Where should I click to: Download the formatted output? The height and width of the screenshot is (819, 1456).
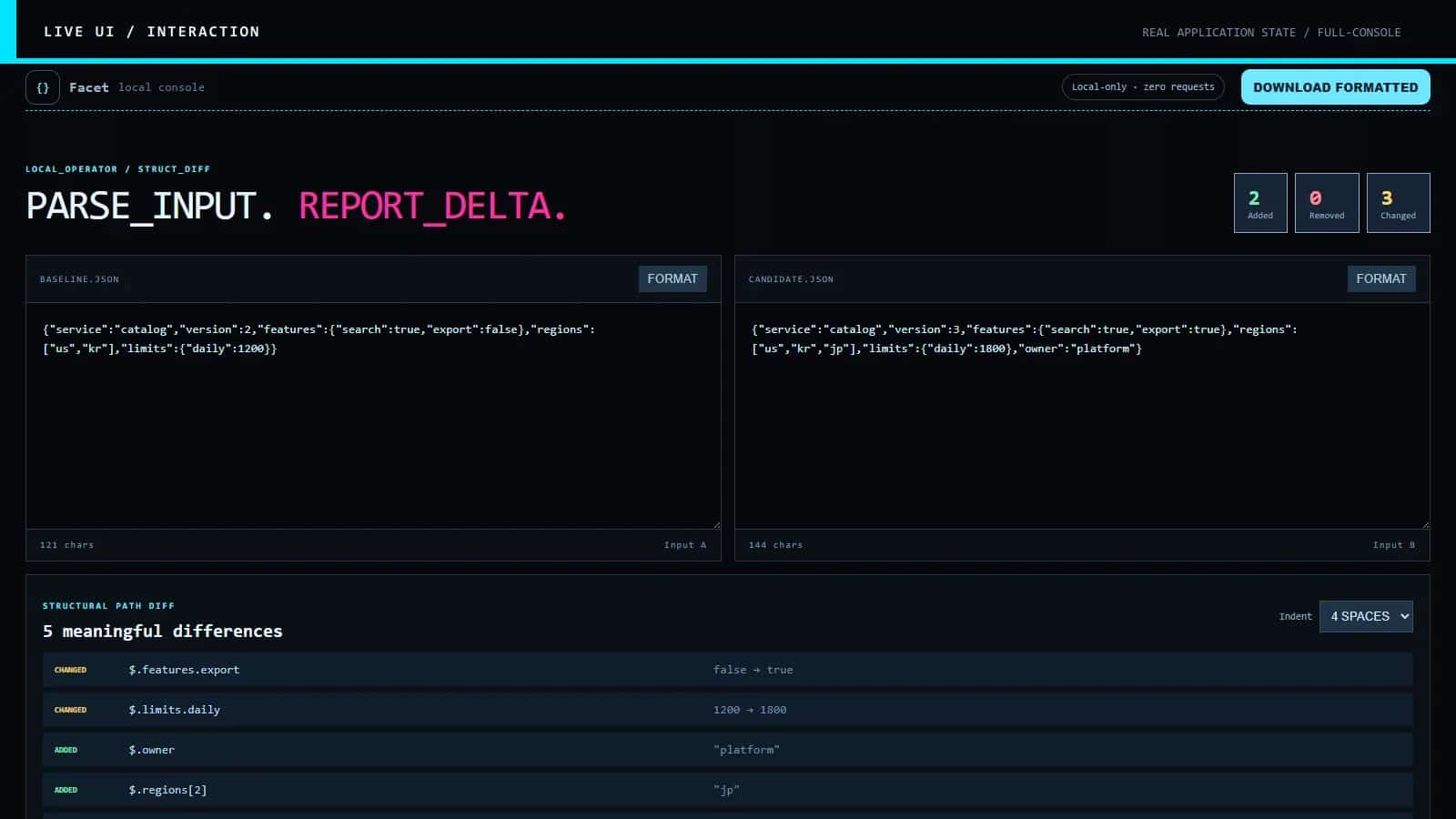pyautogui.click(x=1335, y=87)
